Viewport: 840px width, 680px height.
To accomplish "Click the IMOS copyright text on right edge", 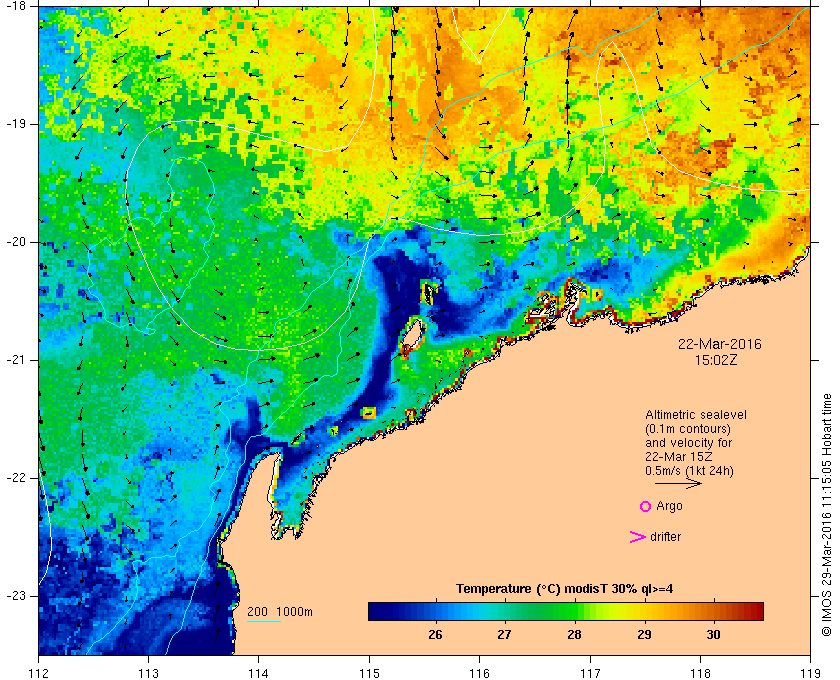I will coord(826,515).
